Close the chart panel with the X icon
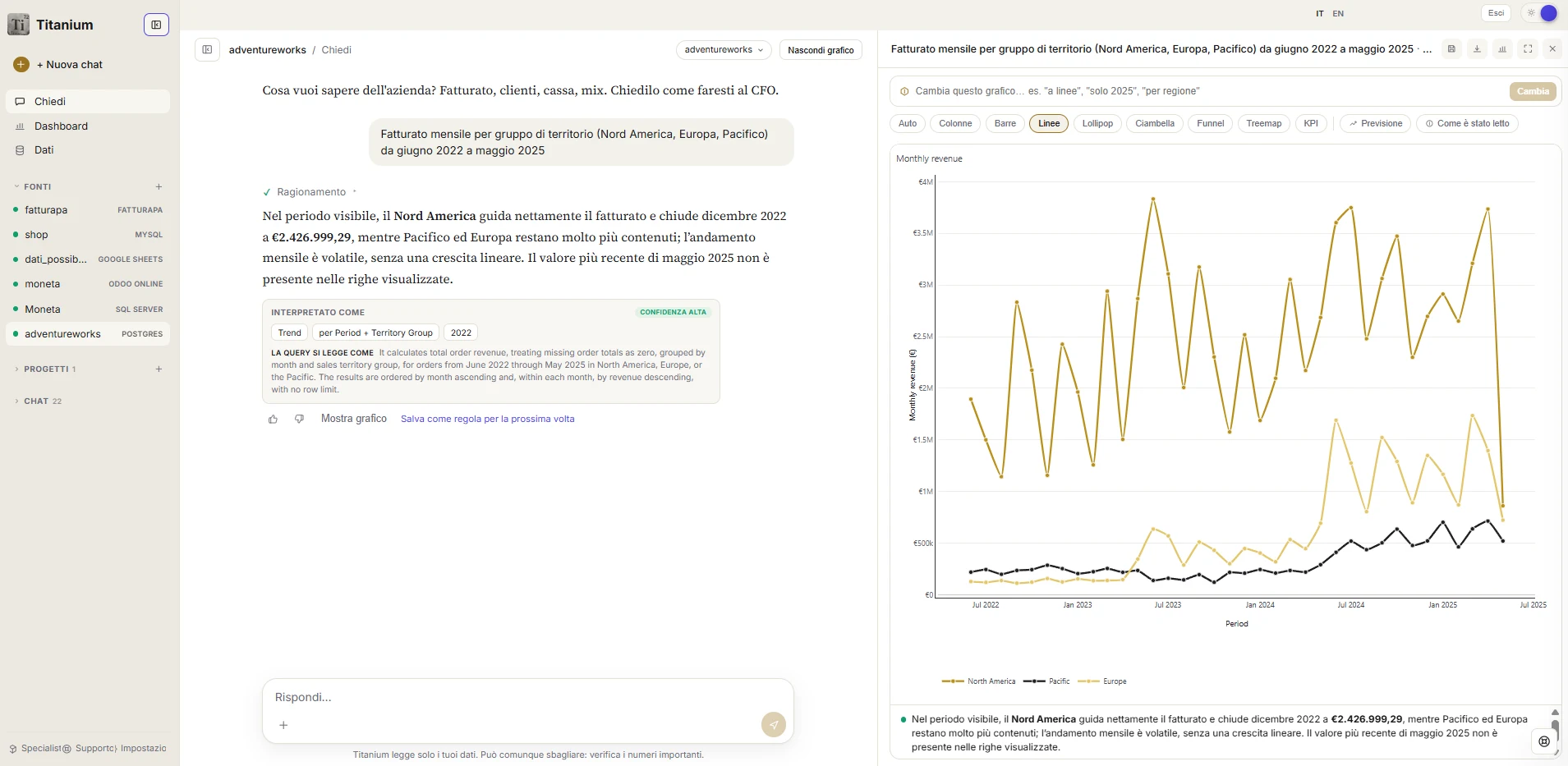The height and width of the screenshot is (766, 1568). [x=1552, y=49]
